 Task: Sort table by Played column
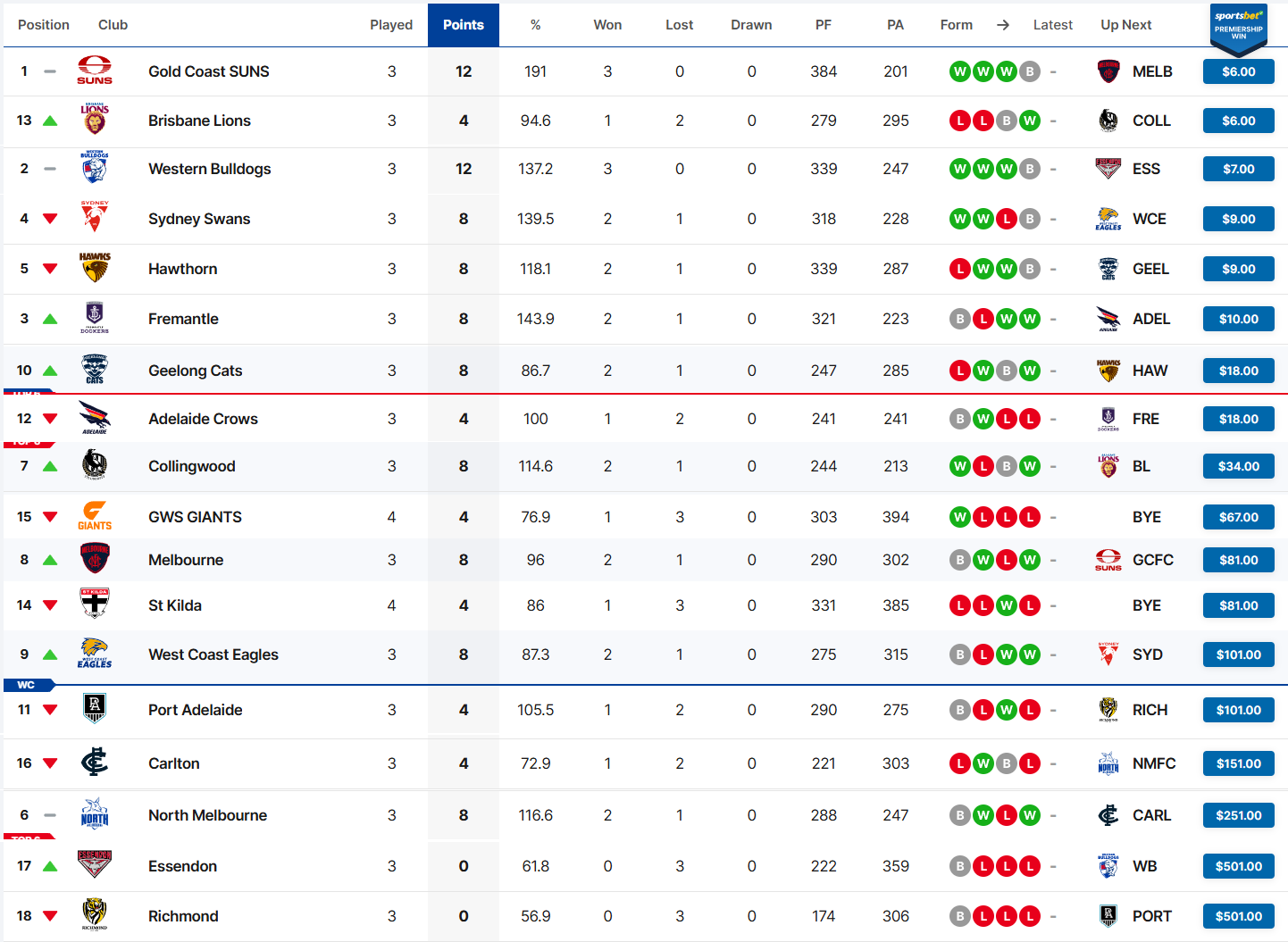[391, 25]
